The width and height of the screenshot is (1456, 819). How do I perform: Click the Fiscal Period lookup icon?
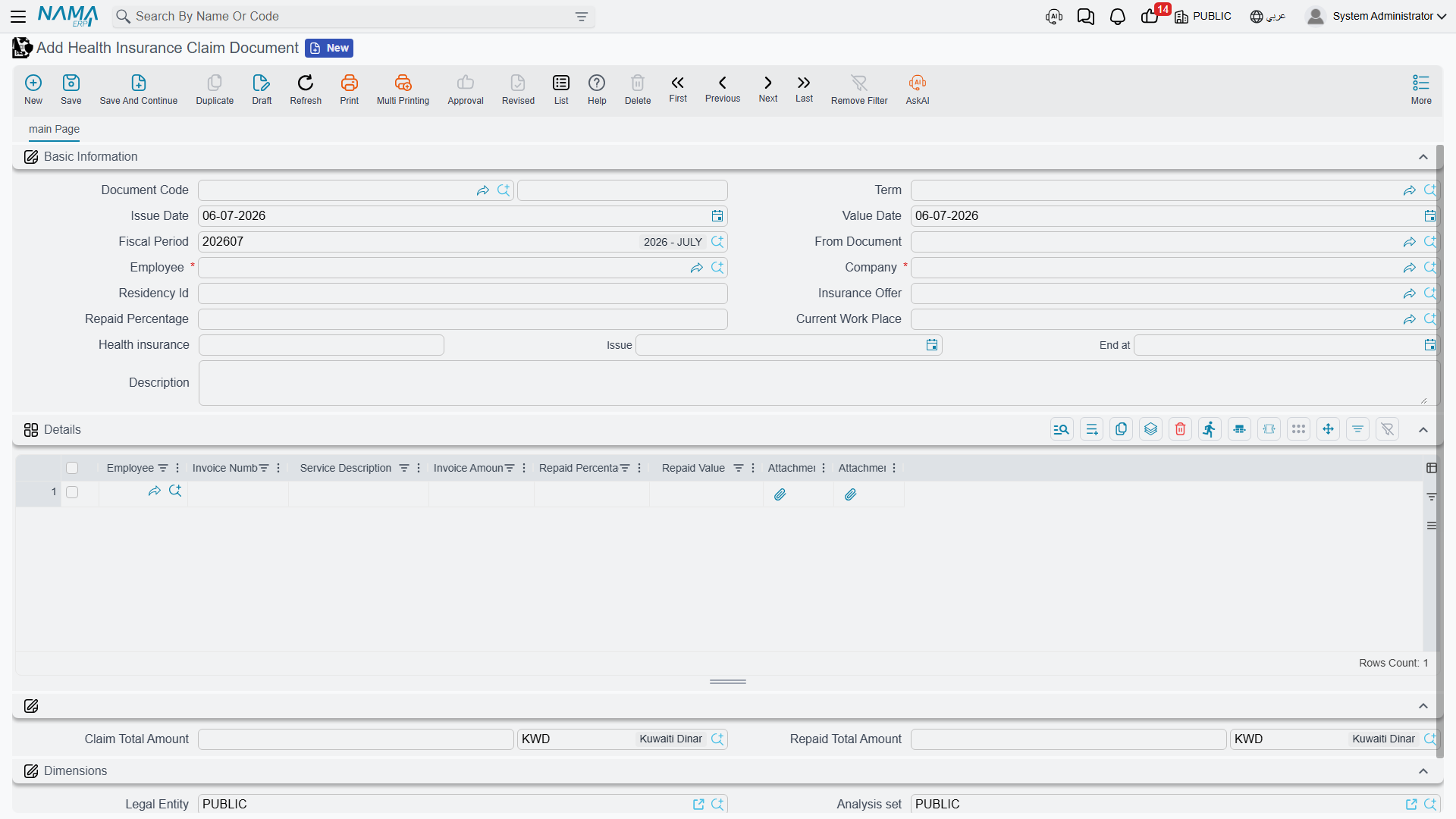[717, 242]
